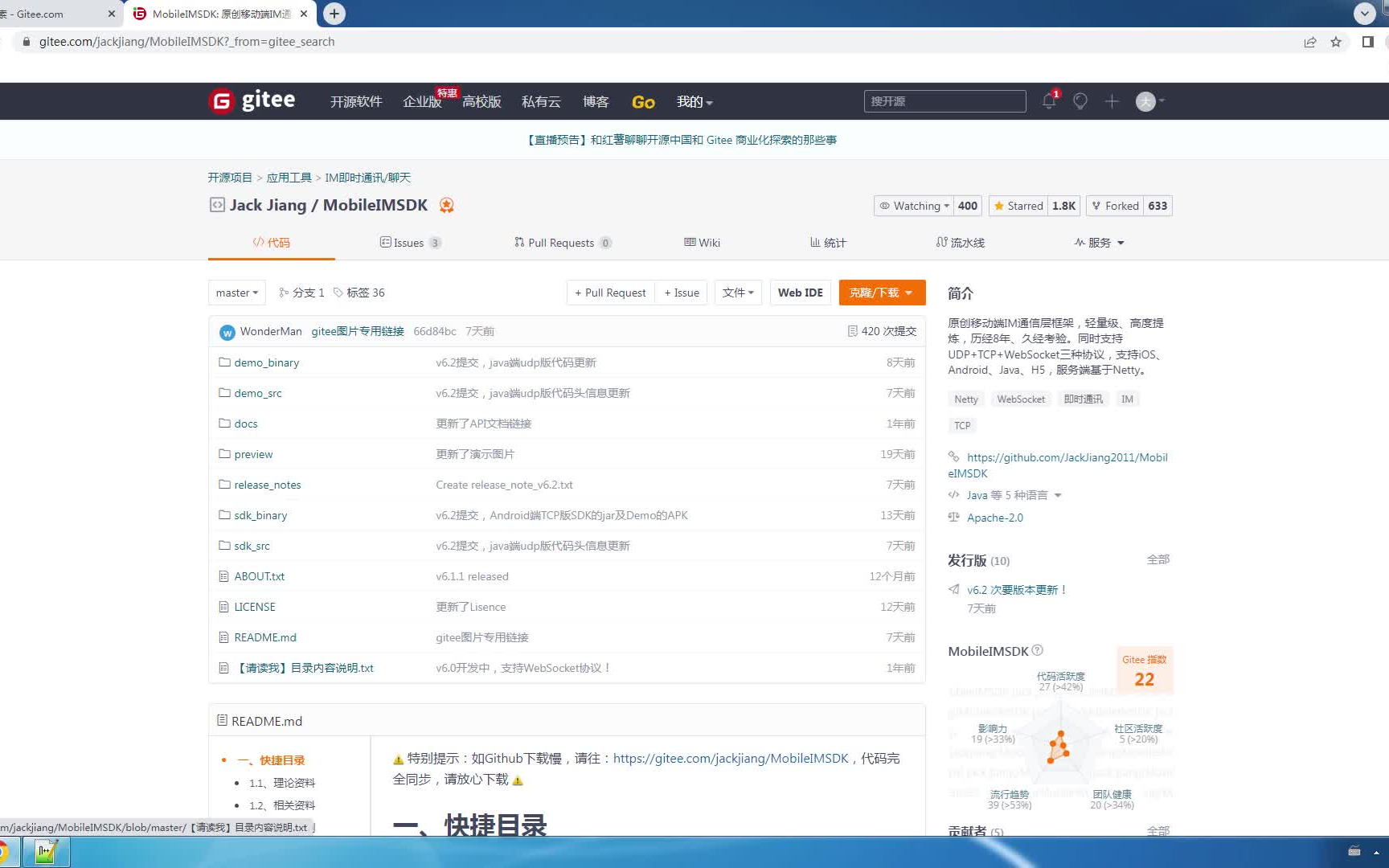Click the commits icon showing 420 次提交
The width and height of the screenshot is (1389, 868).
click(854, 331)
